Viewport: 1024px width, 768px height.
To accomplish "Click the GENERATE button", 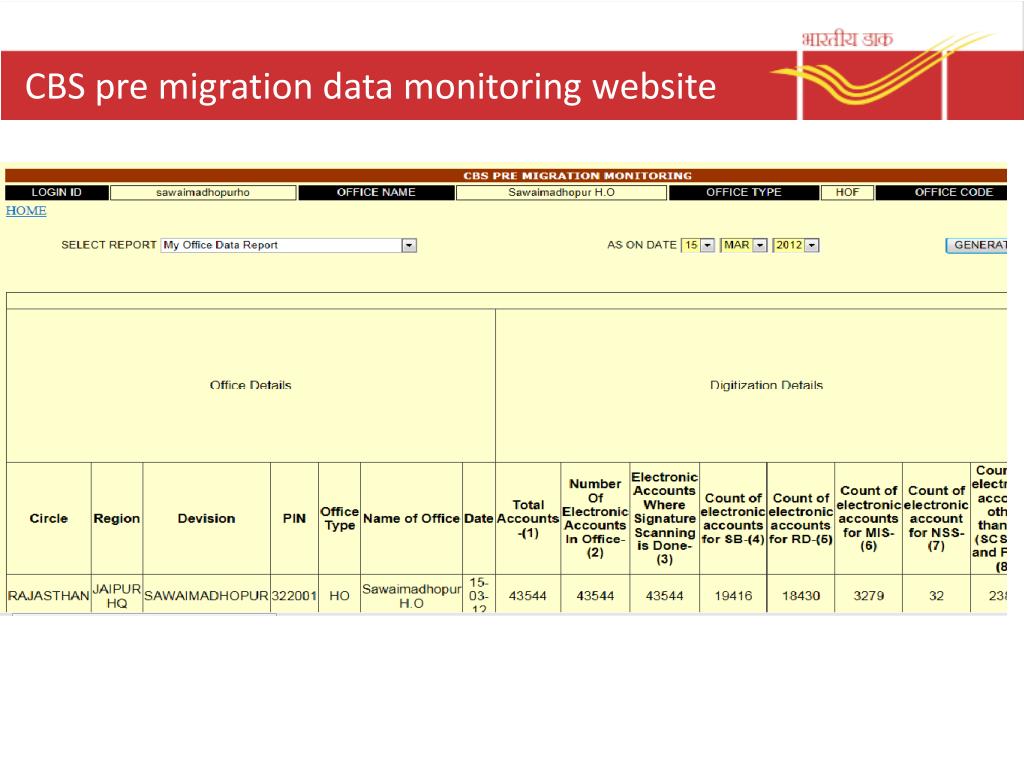I will (x=977, y=245).
